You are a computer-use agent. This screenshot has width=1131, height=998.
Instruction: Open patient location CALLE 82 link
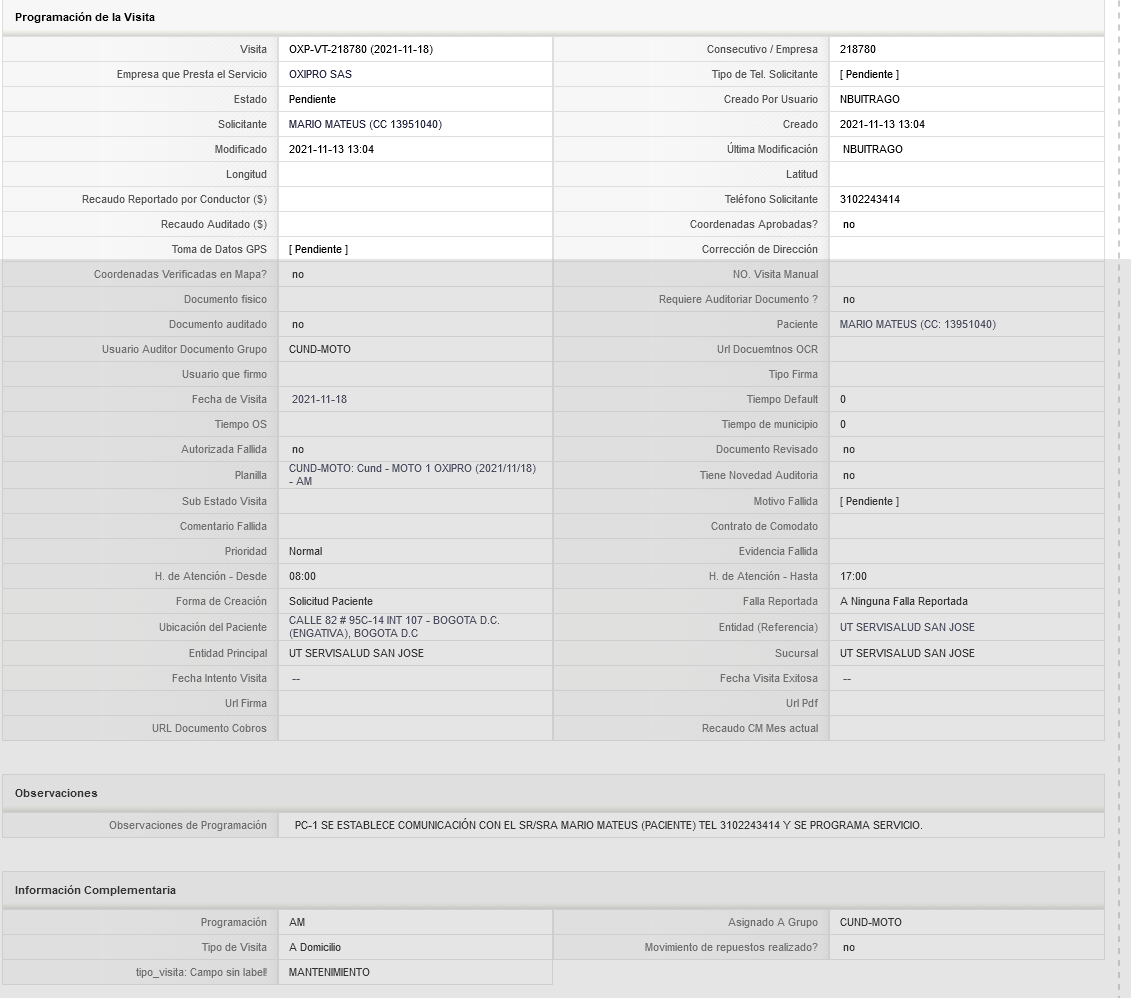[x=394, y=627]
